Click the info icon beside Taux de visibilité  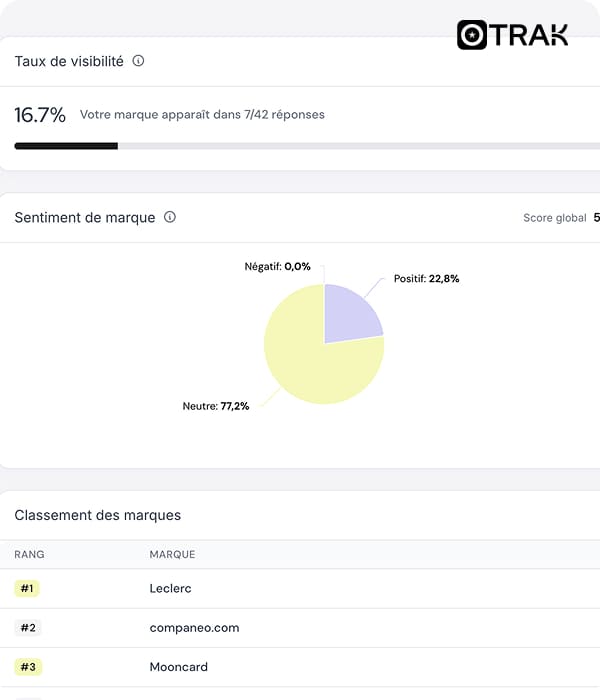(x=138, y=61)
